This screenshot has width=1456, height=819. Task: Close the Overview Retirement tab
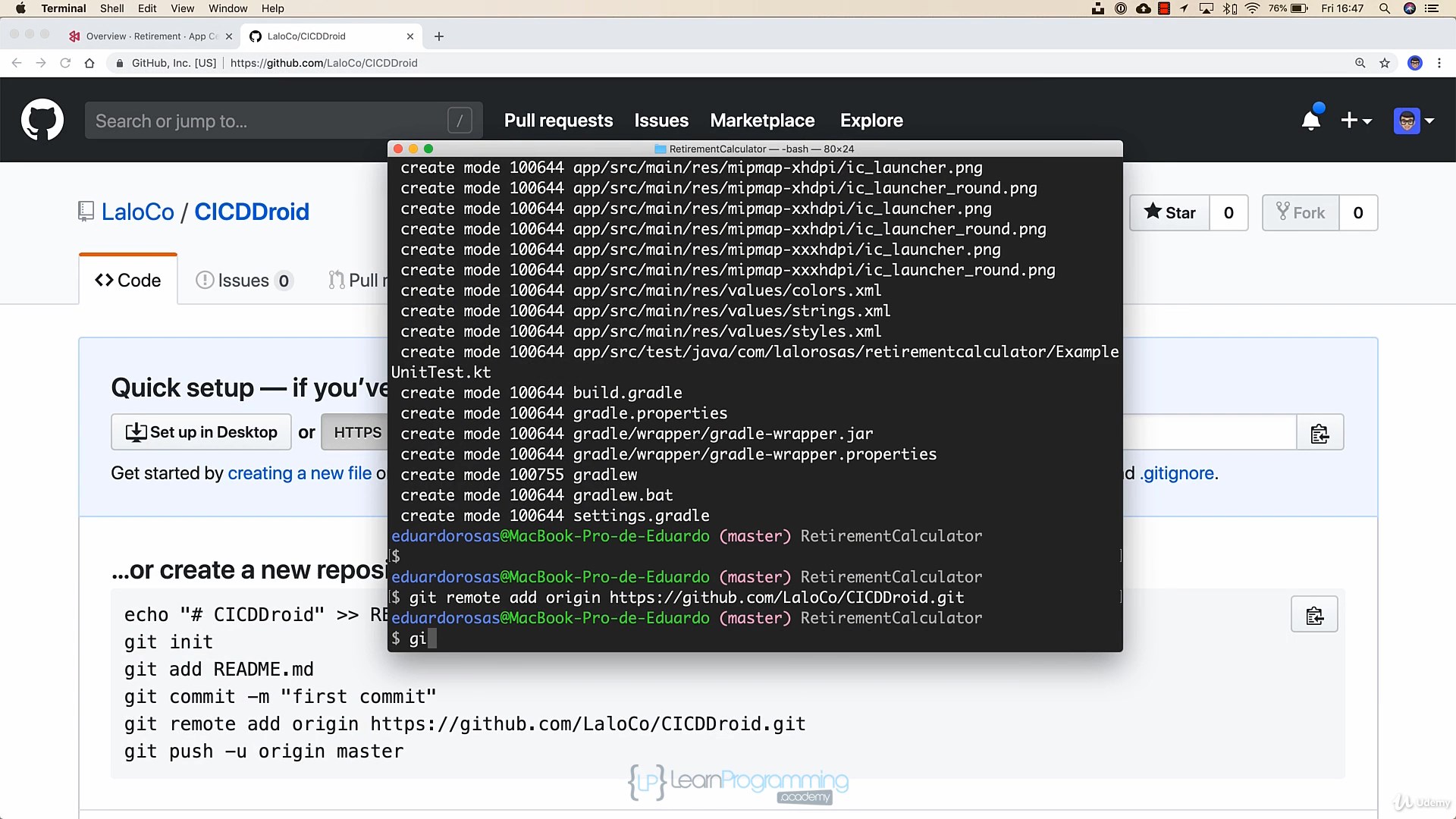pyautogui.click(x=229, y=36)
